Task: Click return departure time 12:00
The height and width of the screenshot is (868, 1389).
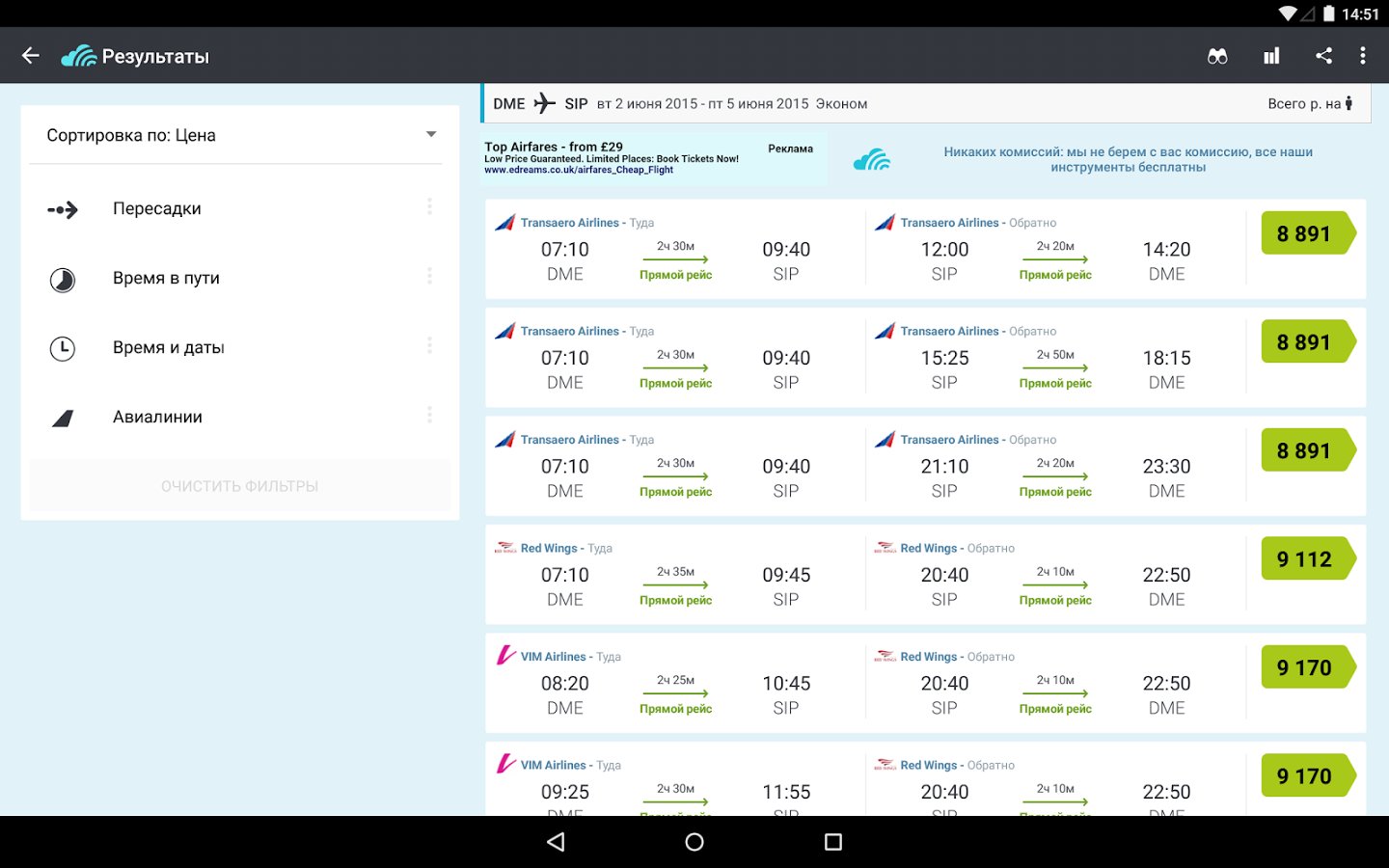Action: 944,250
